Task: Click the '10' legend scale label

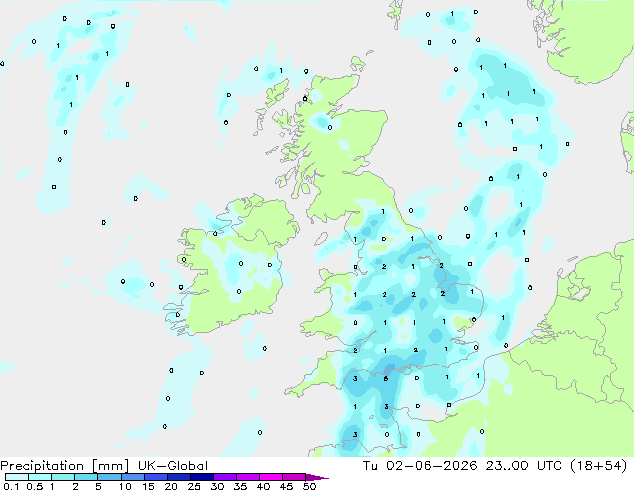Action: coord(125,486)
